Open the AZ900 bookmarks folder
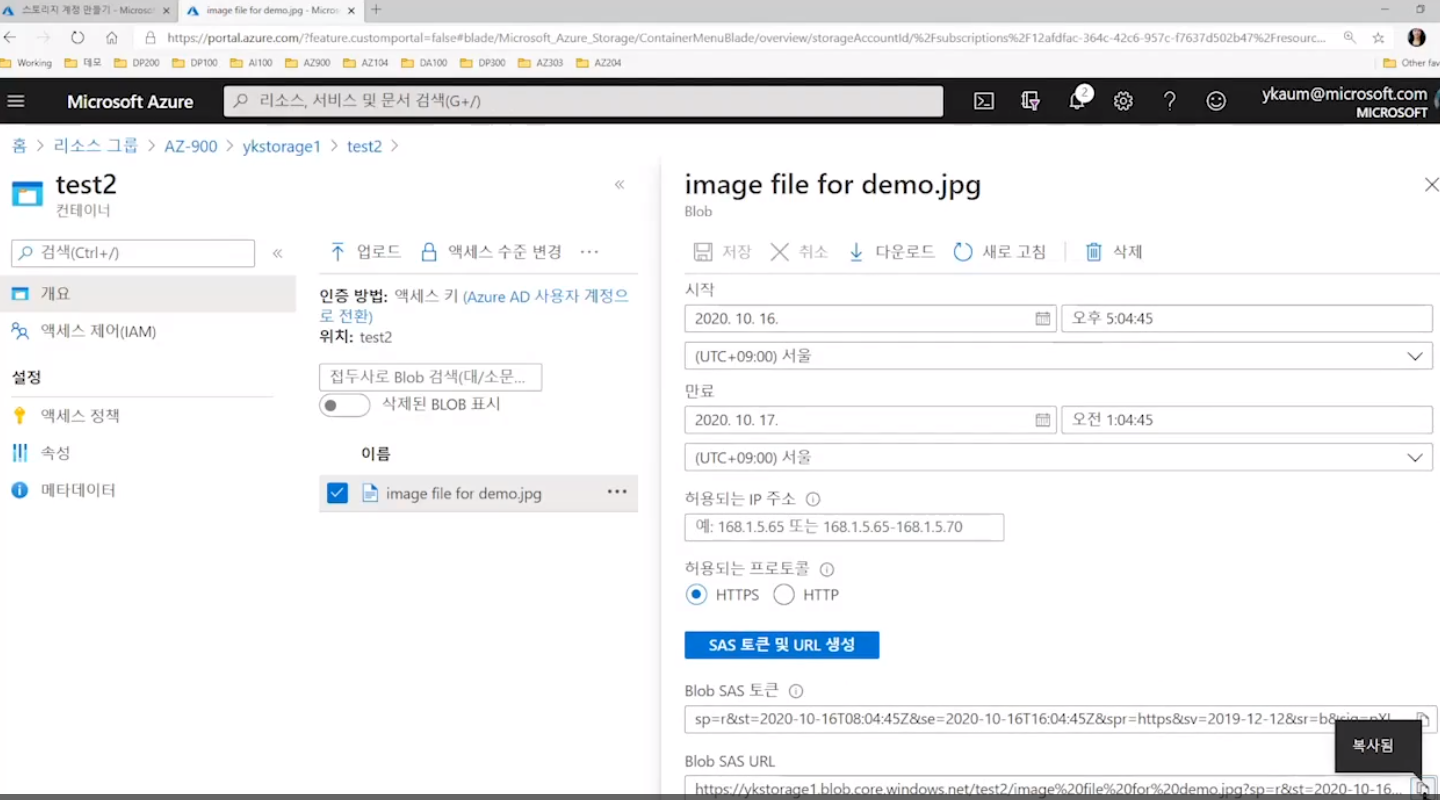Screen dimensions: 1440x800 [308, 63]
